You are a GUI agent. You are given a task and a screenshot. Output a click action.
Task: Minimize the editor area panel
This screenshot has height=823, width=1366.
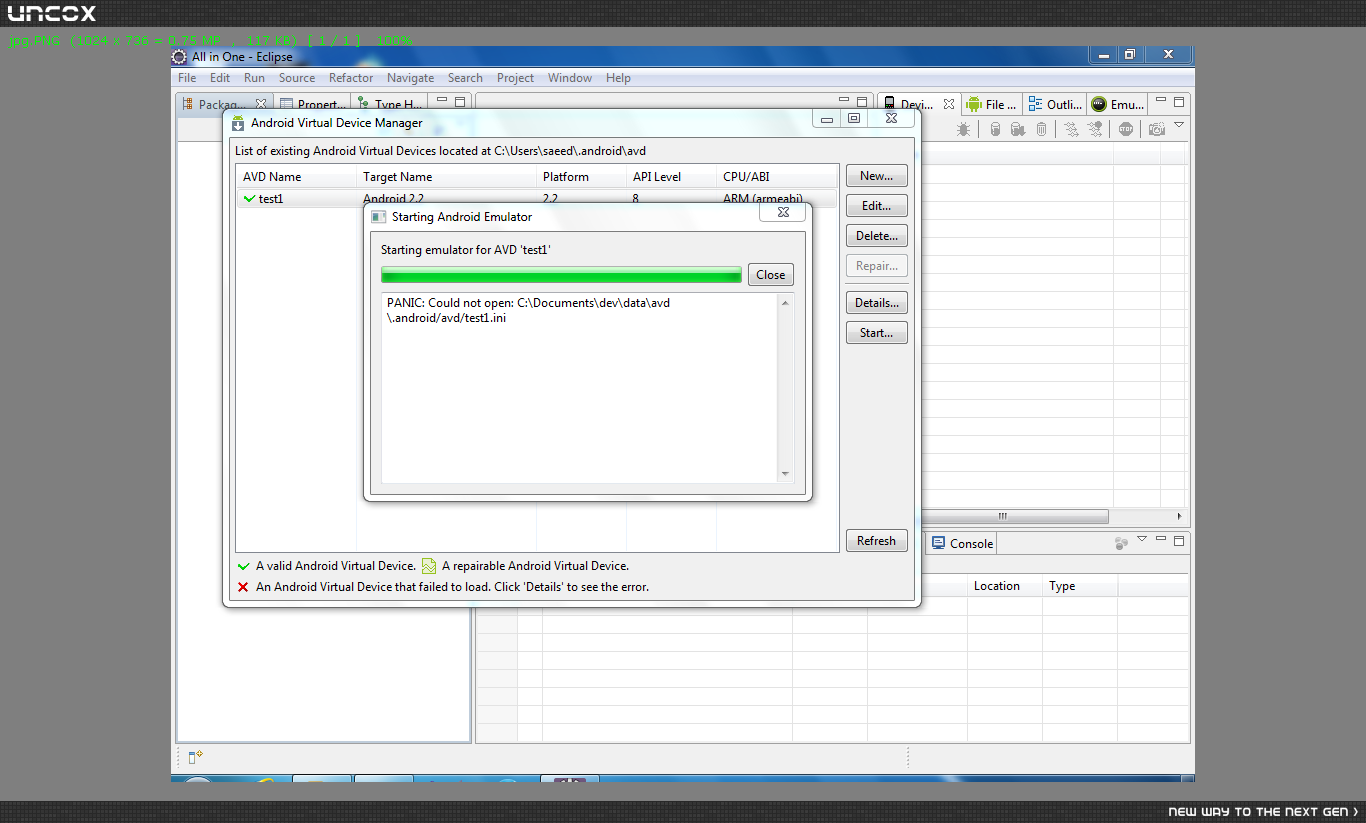(845, 101)
